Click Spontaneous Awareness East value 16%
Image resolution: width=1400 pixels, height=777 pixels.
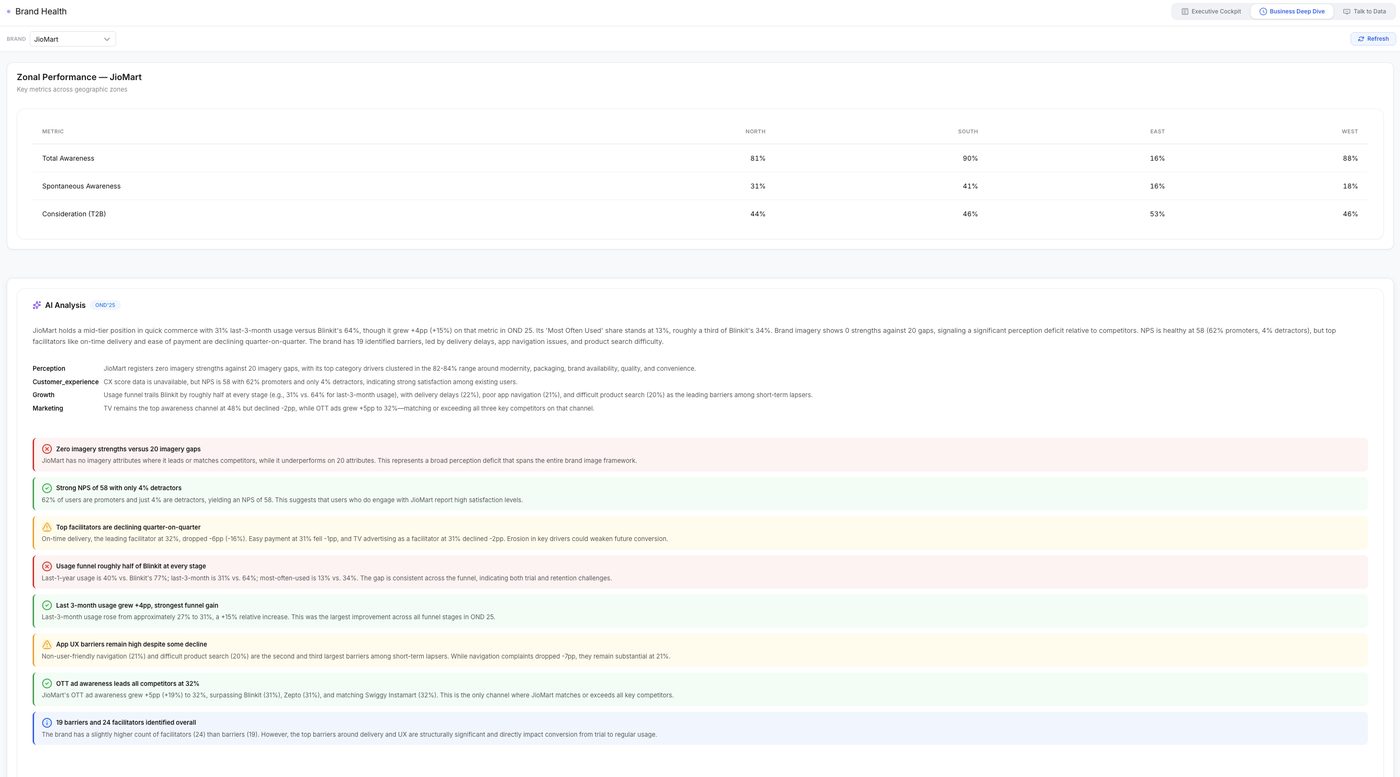pos(1157,186)
